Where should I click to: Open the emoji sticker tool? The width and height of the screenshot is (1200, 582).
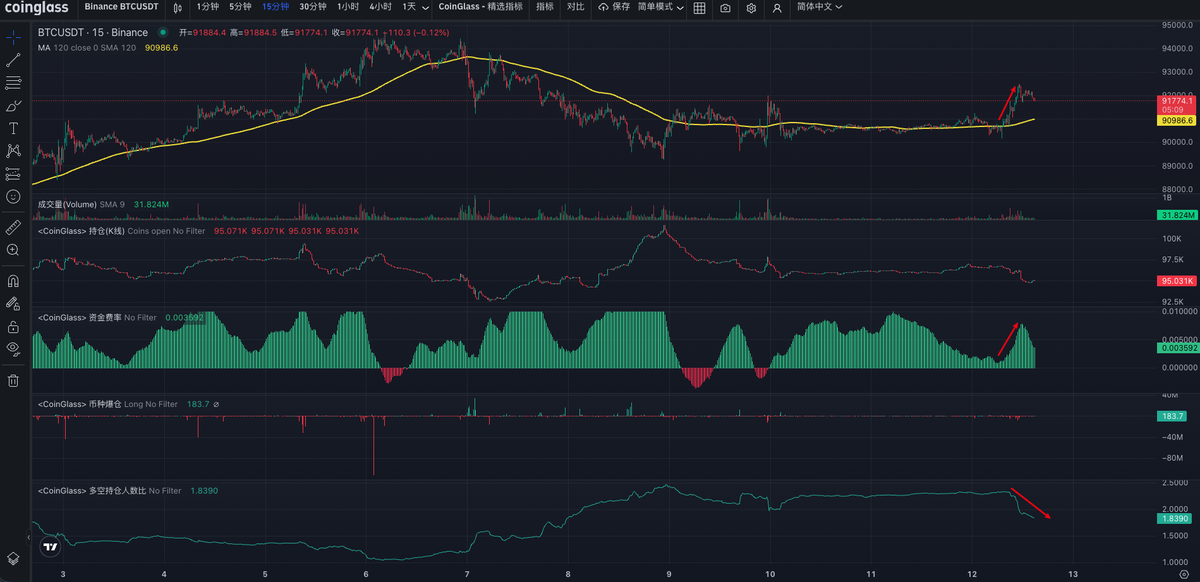(14, 197)
